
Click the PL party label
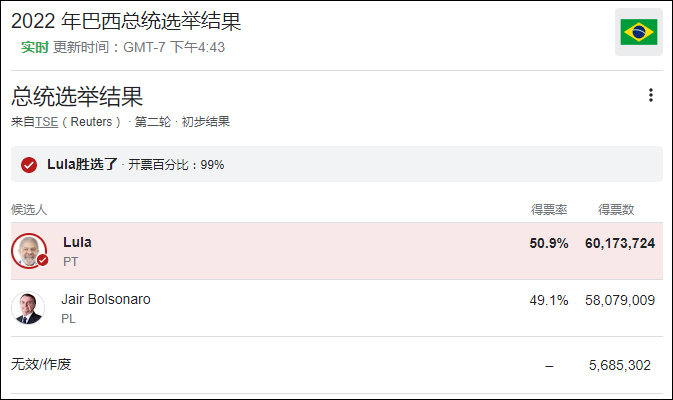click(68, 319)
